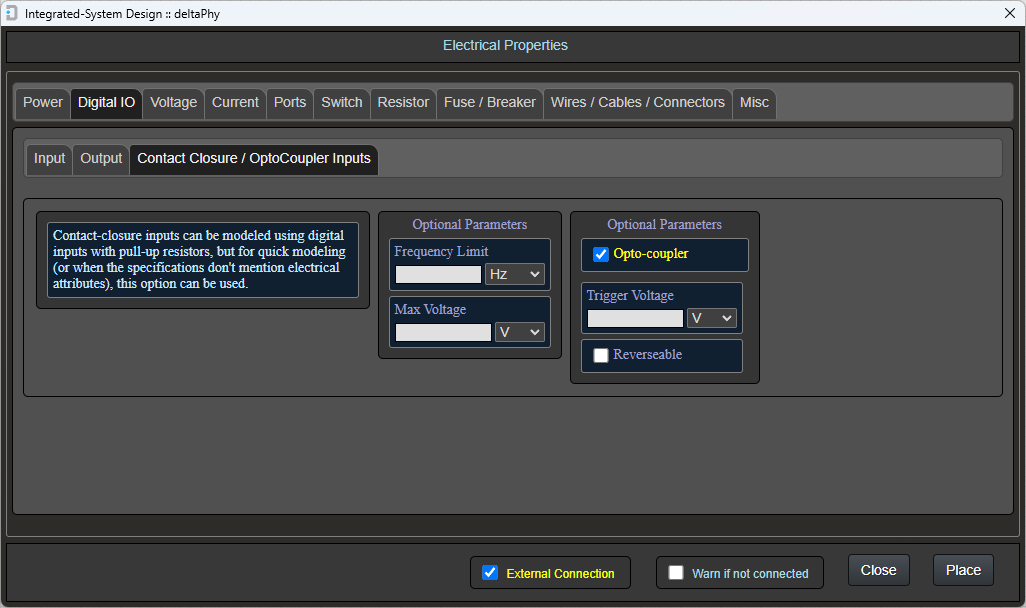The width and height of the screenshot is (1026, 608).
Task: Switch to the Input sub-tab
Action: tap(49, 158)
